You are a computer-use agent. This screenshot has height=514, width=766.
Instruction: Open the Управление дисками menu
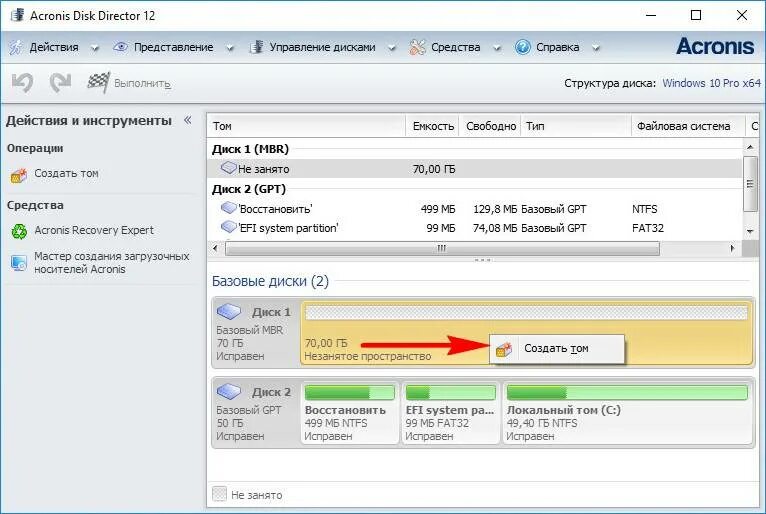[x=322, y=47]
